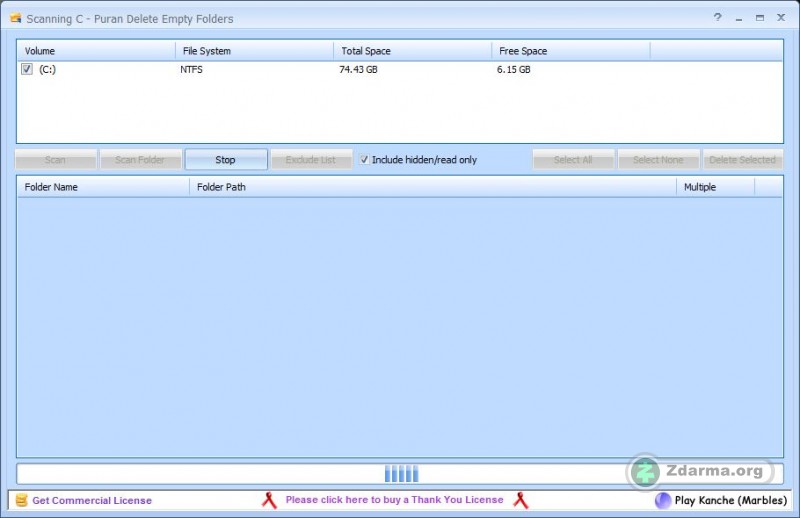Click the disabled Scan button
Screen dimensions: 800x518
[x=56, y=160]
